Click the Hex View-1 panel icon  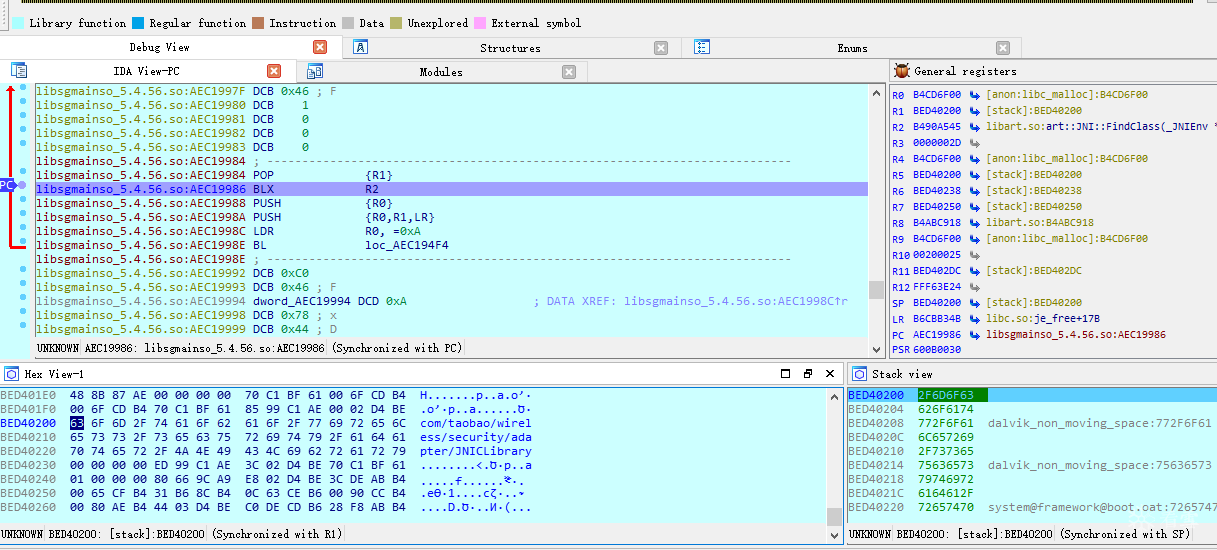12,374
